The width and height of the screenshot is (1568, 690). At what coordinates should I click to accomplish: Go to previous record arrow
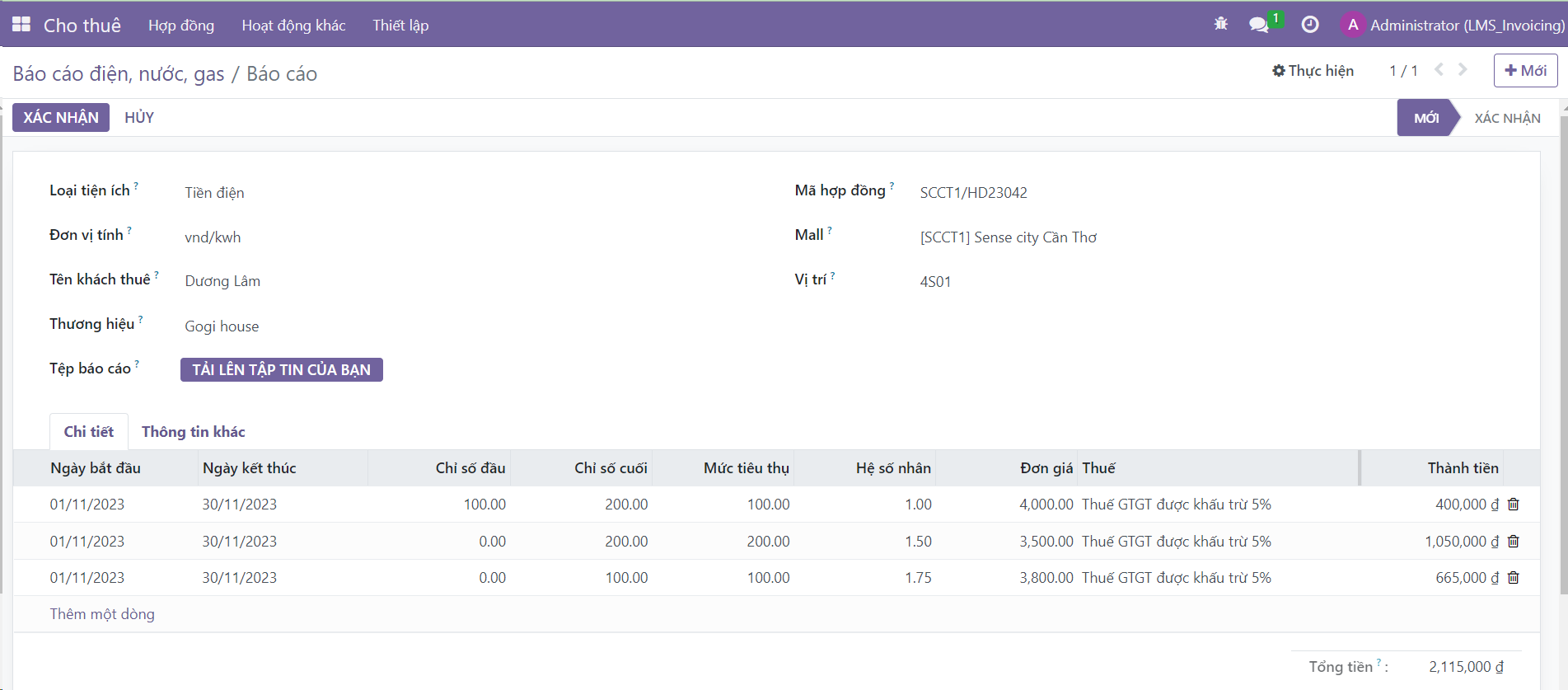click(1439, 70)
